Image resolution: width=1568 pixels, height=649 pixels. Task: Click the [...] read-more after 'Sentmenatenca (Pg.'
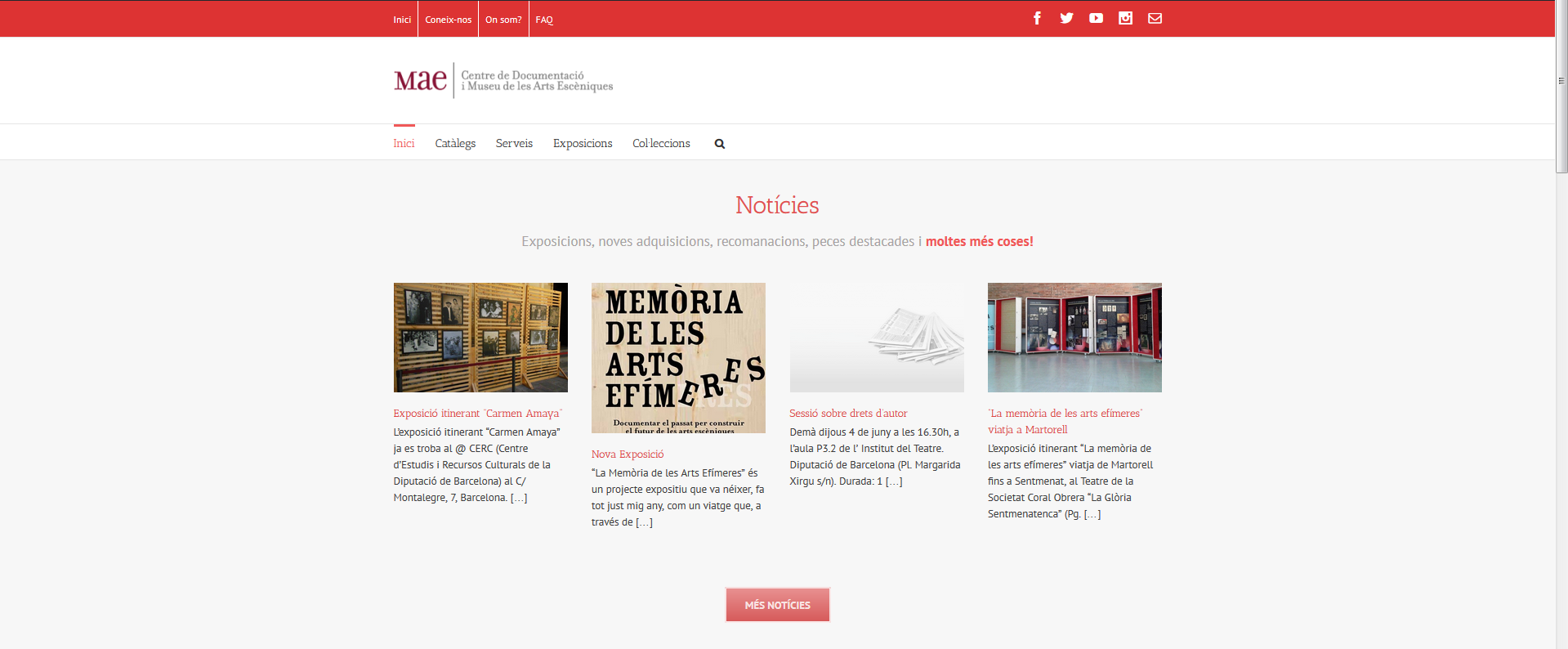click(x=1092, y=514)
